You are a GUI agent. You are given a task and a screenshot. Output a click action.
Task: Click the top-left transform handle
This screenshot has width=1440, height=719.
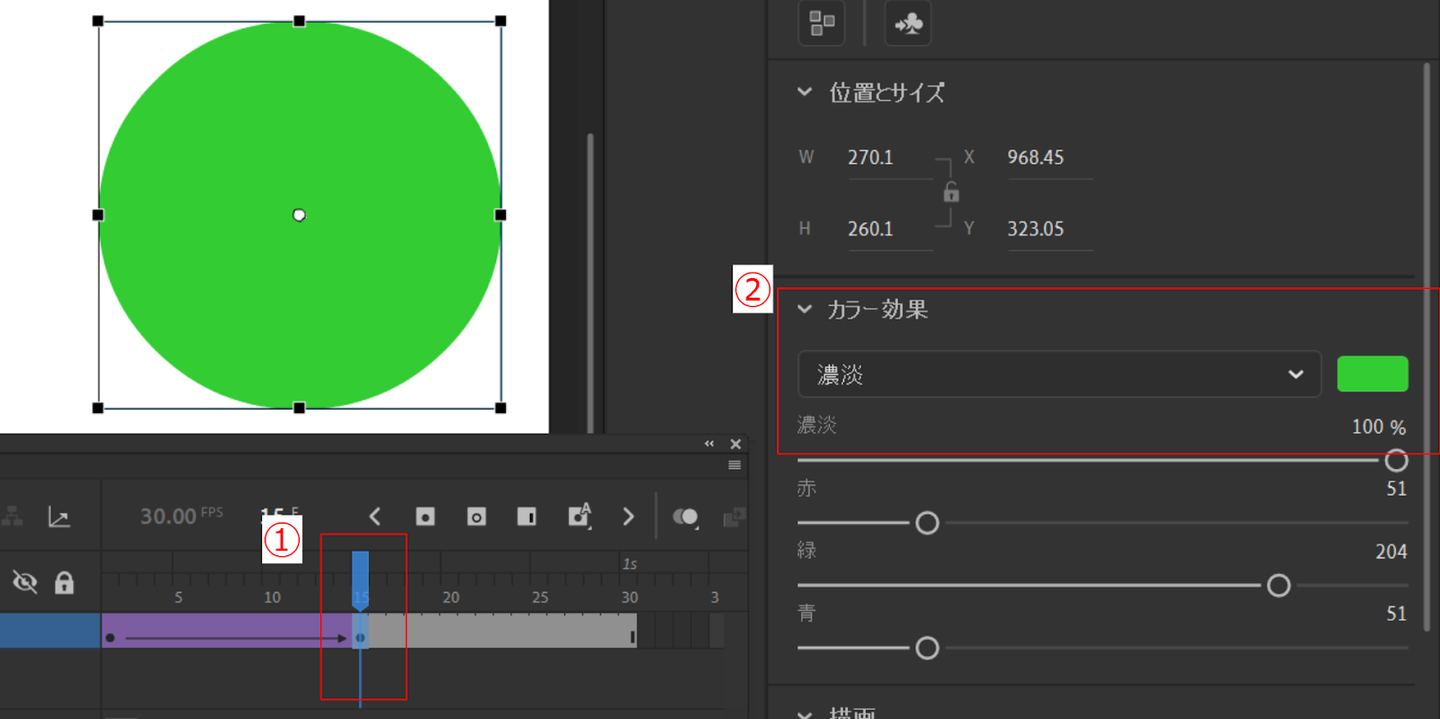[98, 21]
